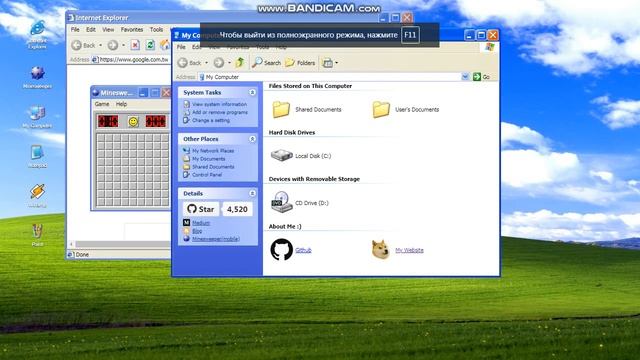This screenshot has width=640, height=360.
Task: Click View system information link
Action: click(219, 104)
